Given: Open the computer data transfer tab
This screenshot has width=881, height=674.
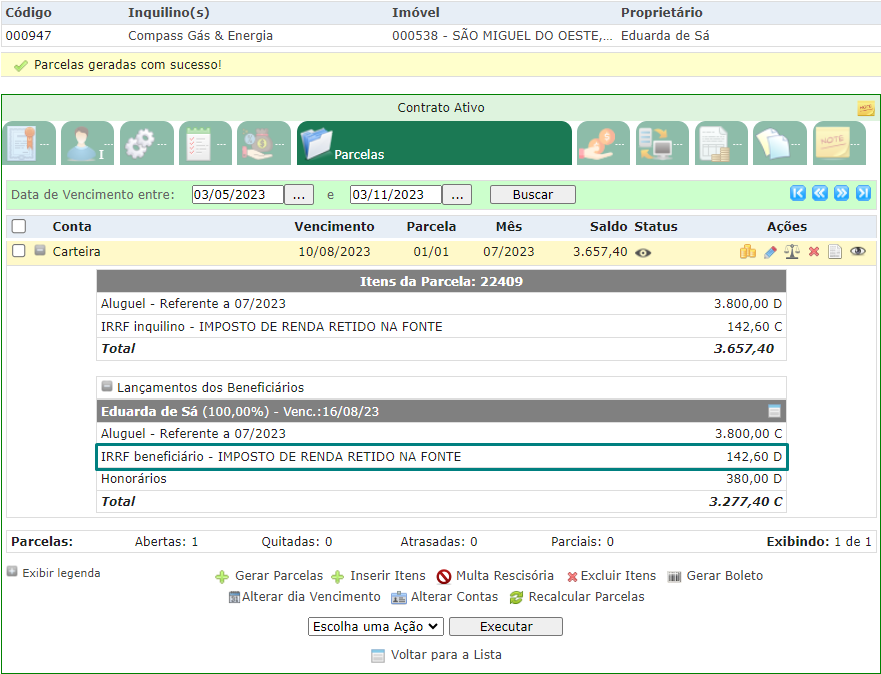Looking at the screenshot, I should tap(662, 143).
